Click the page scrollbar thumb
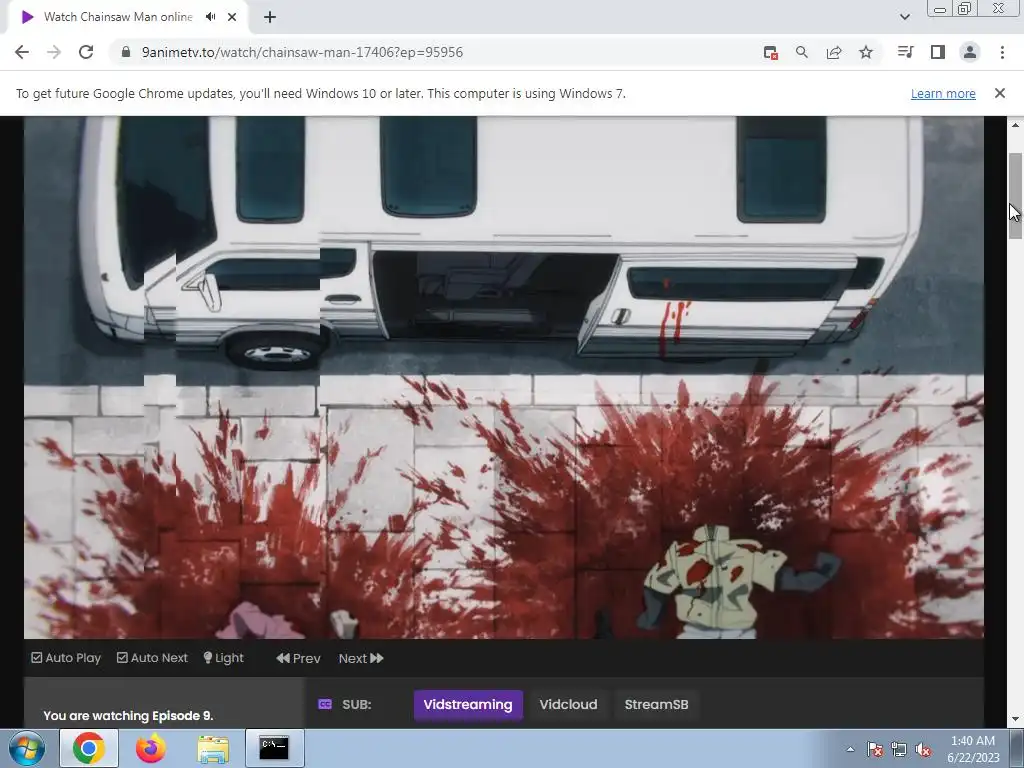Screen dimensions: 1024x768 (1015, 196)
